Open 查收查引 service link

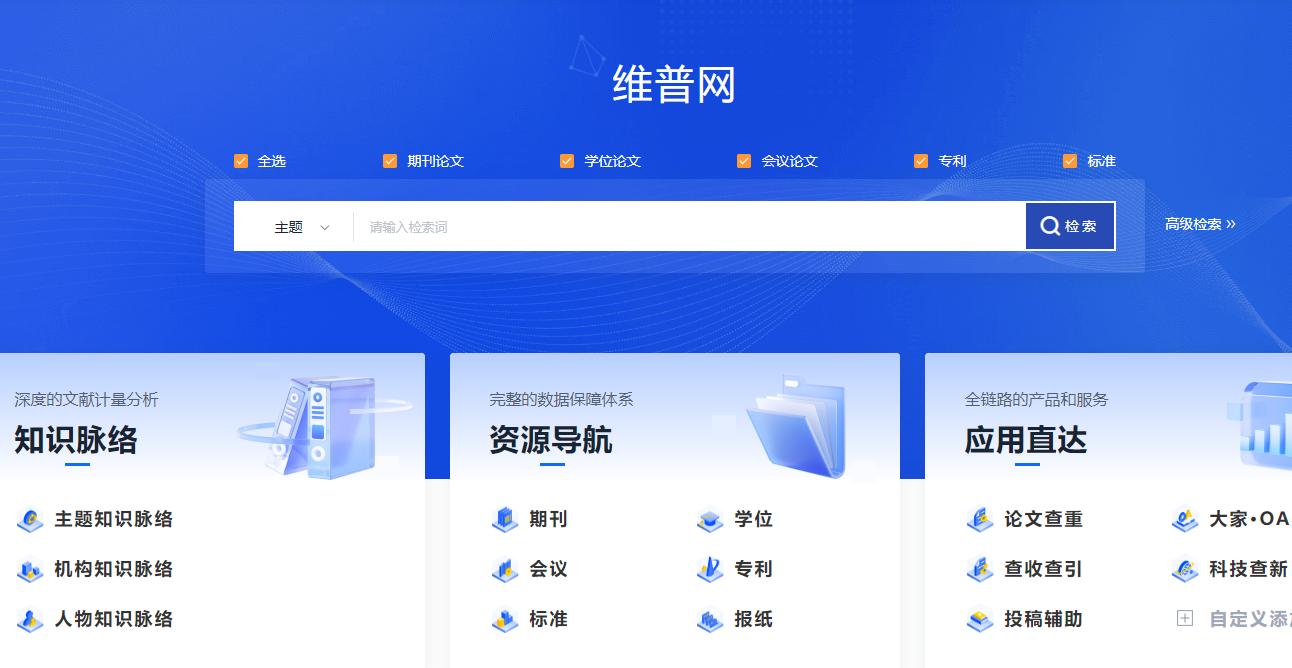pyautogui.click(x=1044, y=569)
